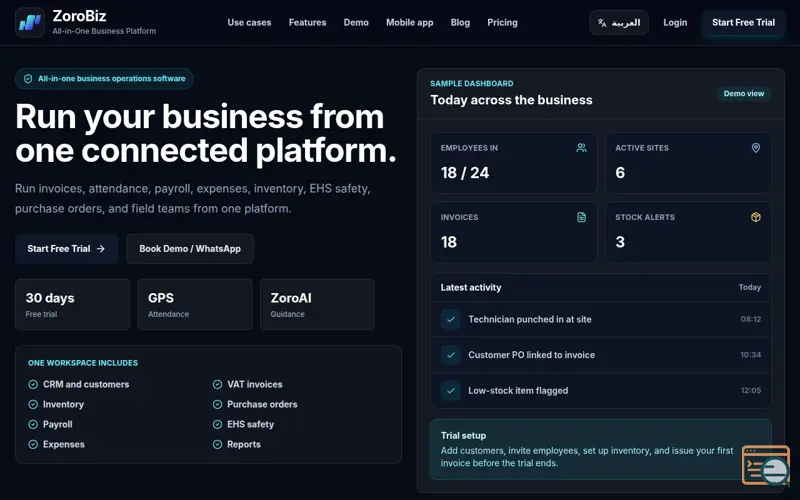Click the 10:34 timestamp
Viewport: 800px width, 500px height.
[x=751, y=355]
